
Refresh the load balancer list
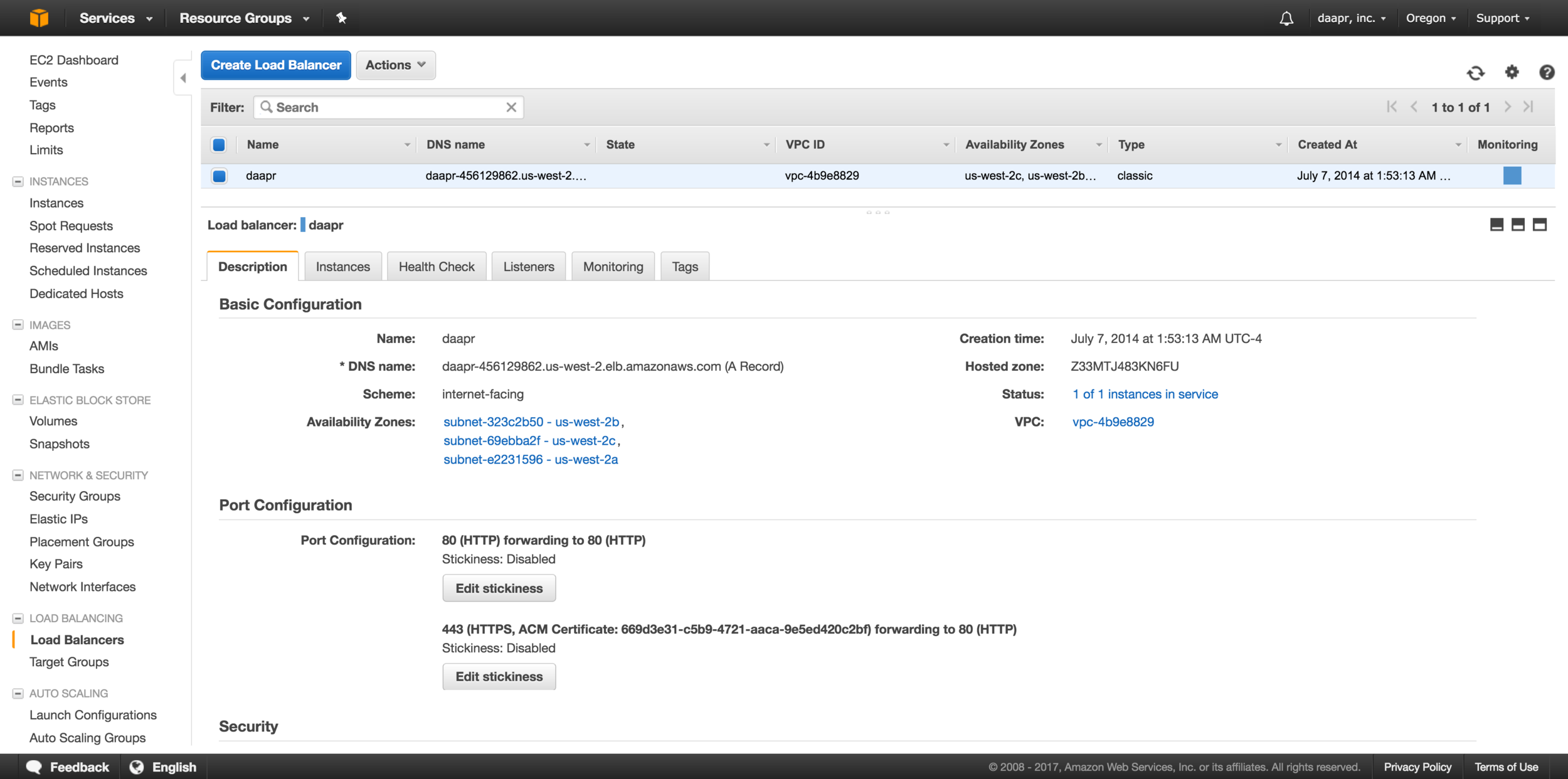point(1476,73)
